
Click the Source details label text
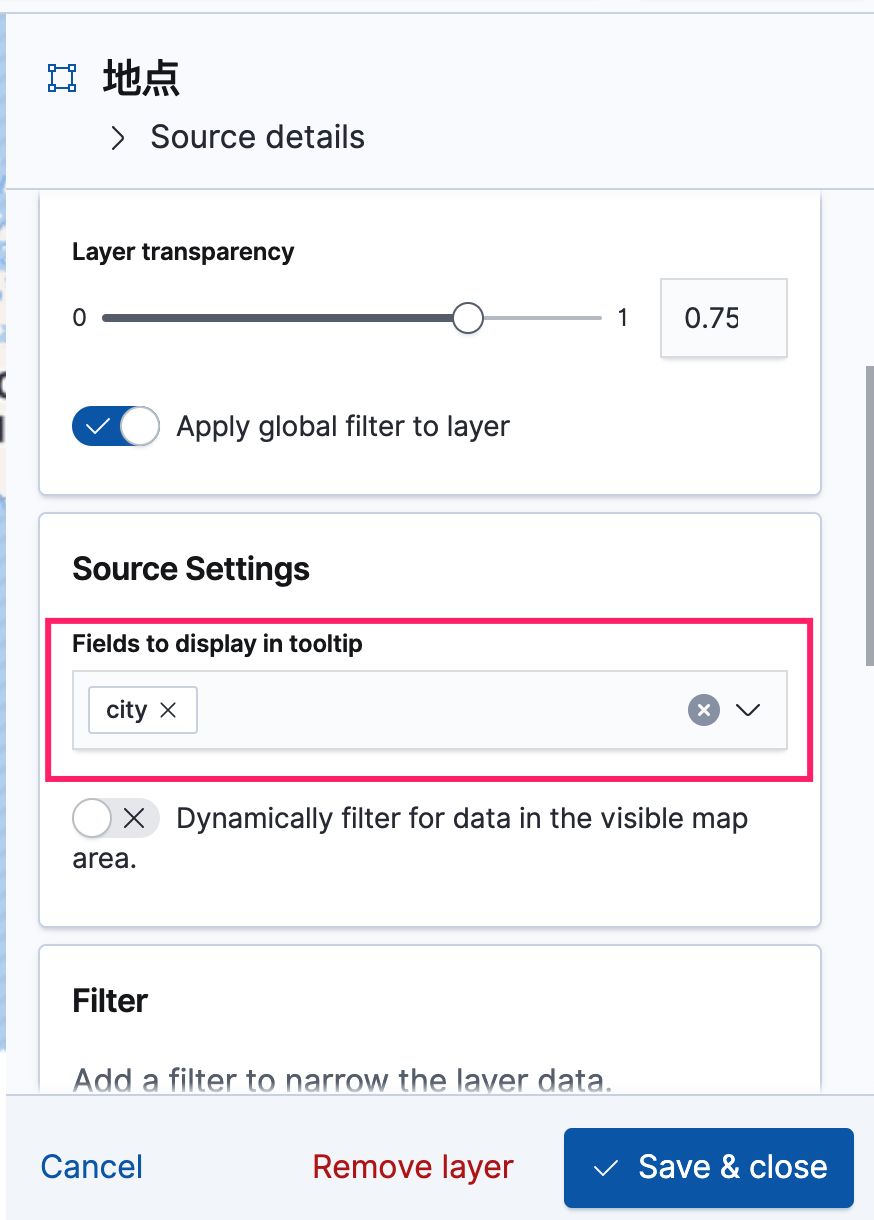[x=257, y=137]
